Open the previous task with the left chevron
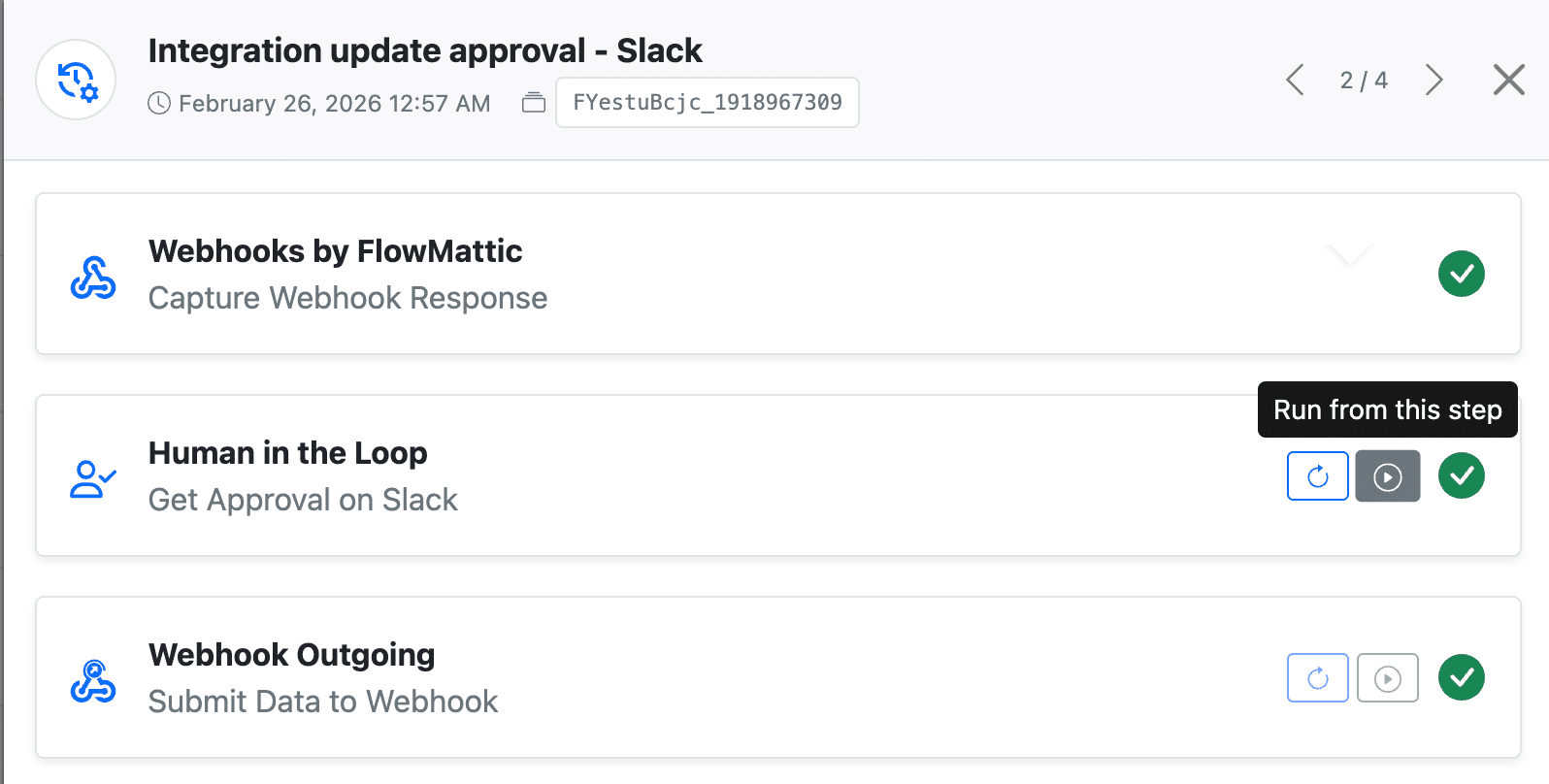This screenshot has height=784, width=1549. tap(1295, 81)
